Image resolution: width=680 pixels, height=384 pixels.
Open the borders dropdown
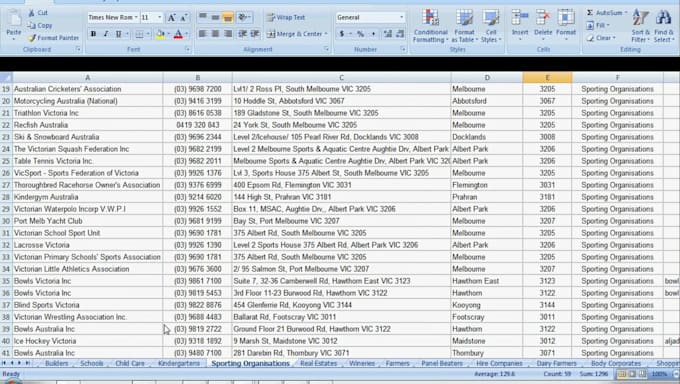[147, 34]
